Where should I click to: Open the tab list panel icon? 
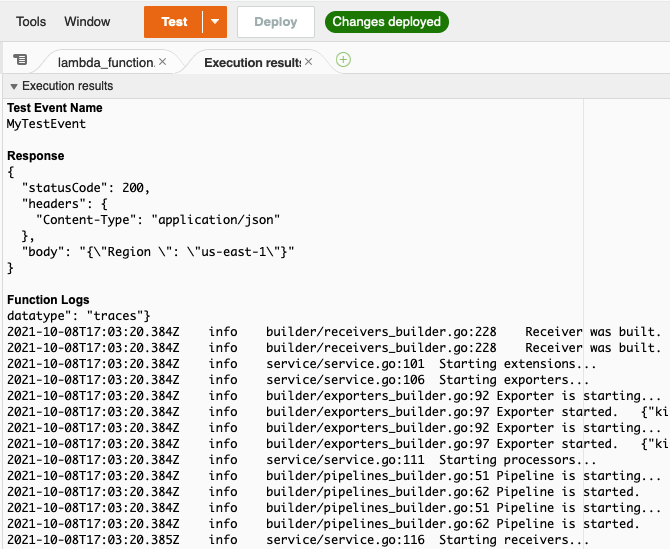pos(20,59)
